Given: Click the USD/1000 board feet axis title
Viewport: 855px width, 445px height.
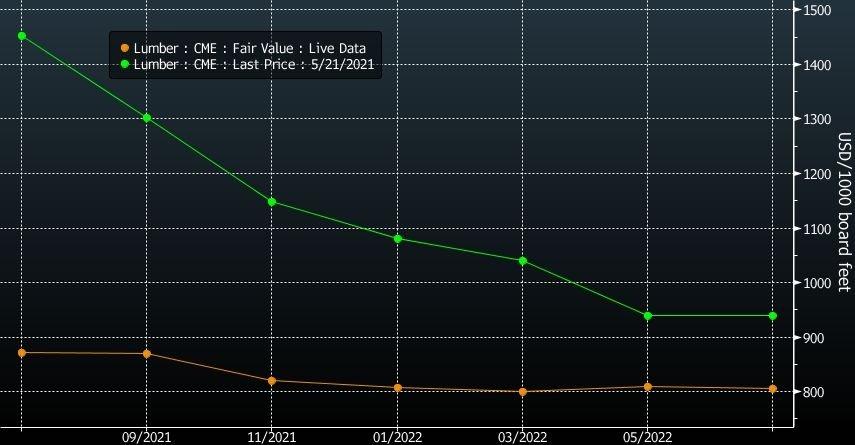Looking at the screenshot, I should pyautogui.click(x=844, y=212).
